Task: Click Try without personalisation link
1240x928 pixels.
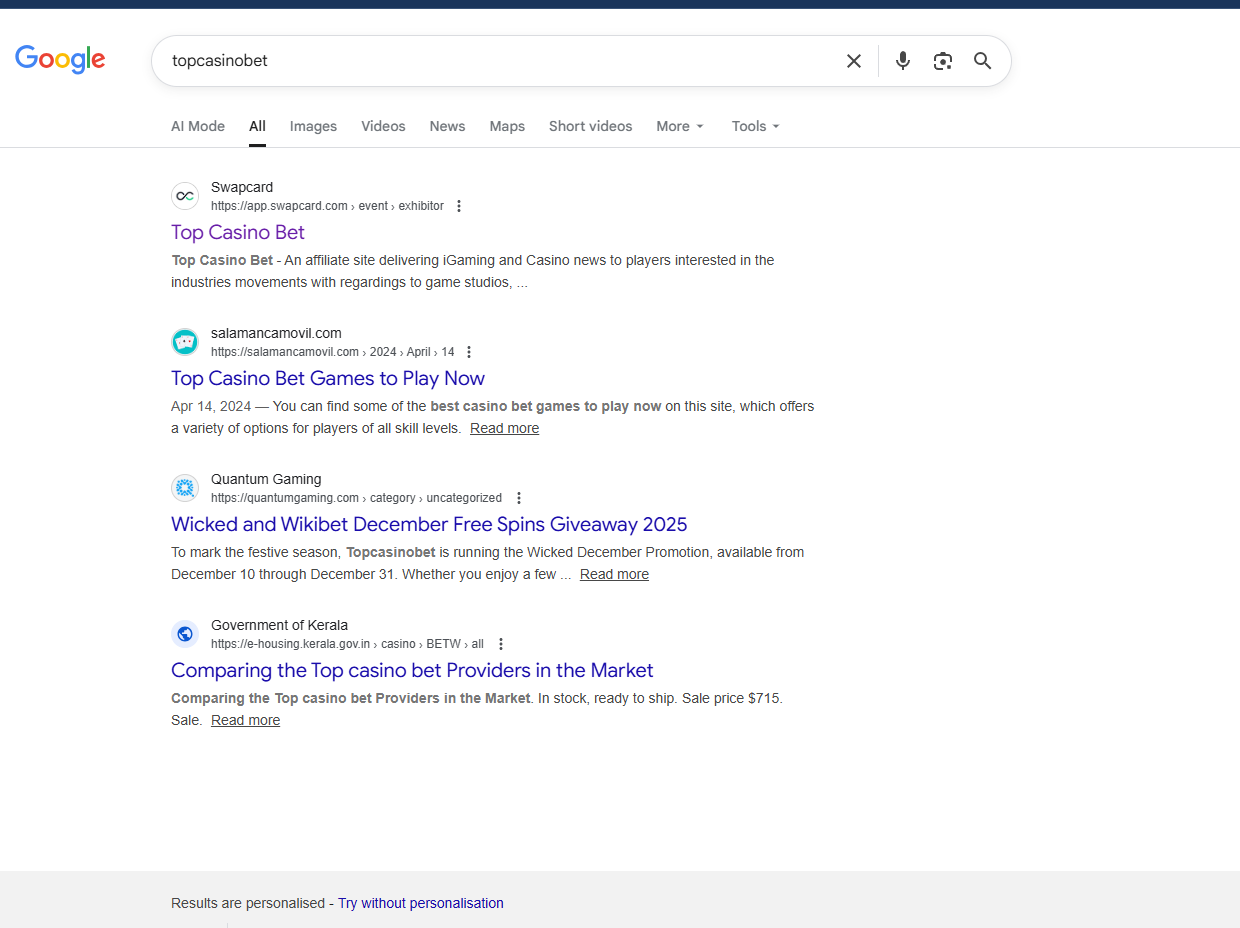Action: 421,903
